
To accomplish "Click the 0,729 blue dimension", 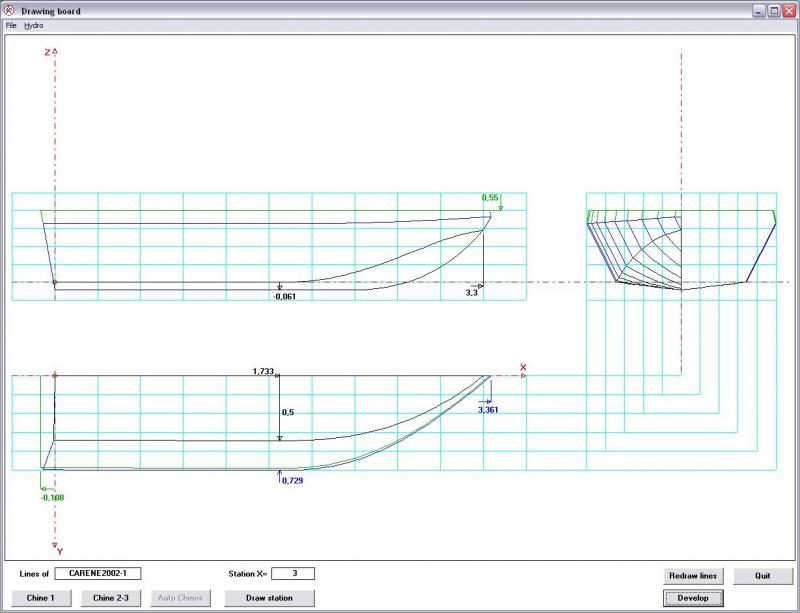I will [x=292, y=480].
